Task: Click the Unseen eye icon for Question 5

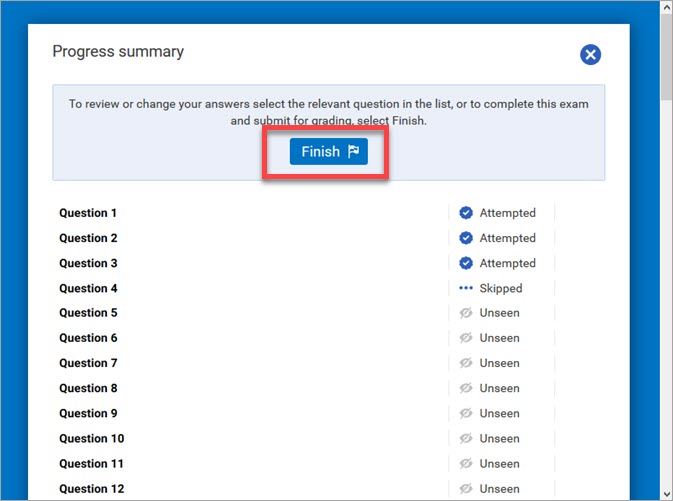Action: click(466, 313)
